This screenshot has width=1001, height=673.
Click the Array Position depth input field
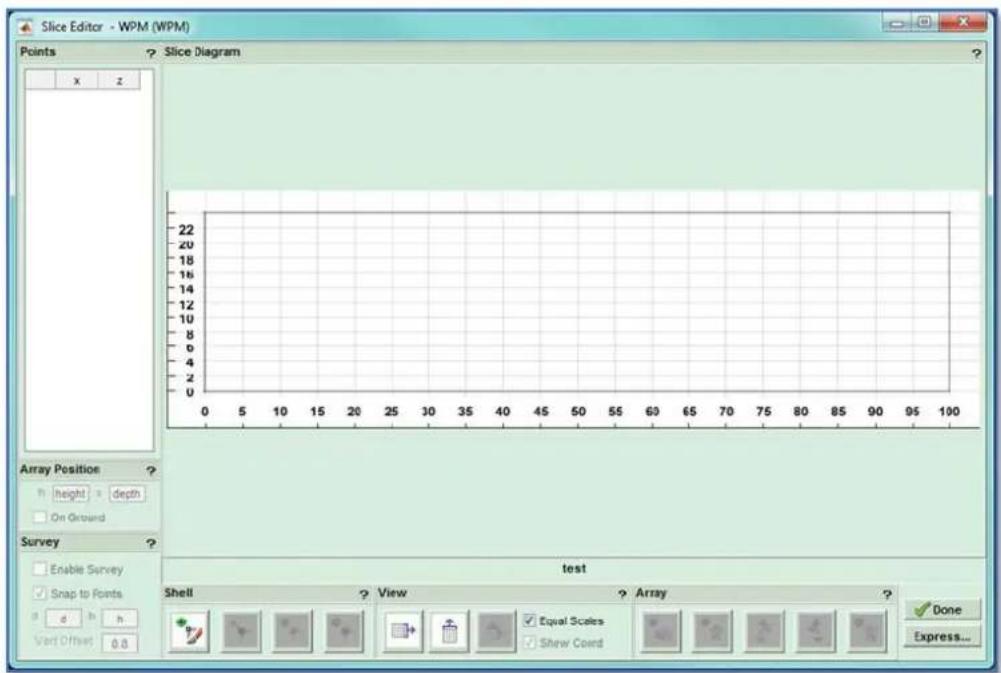point(126,494)
